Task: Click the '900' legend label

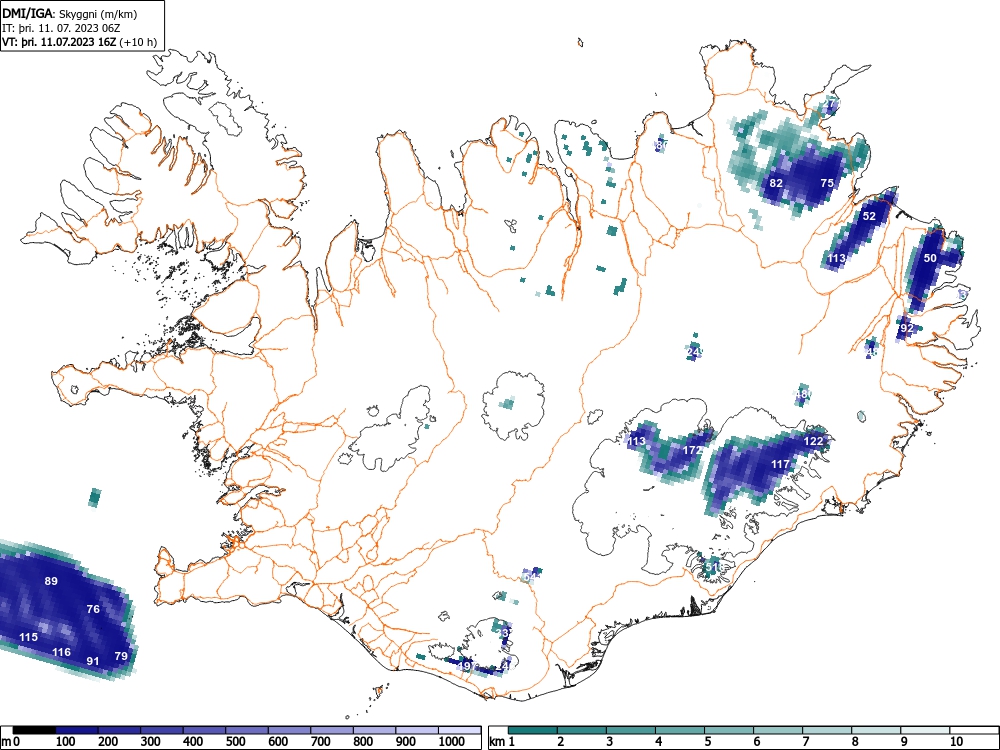Action: tap(406, 742)
